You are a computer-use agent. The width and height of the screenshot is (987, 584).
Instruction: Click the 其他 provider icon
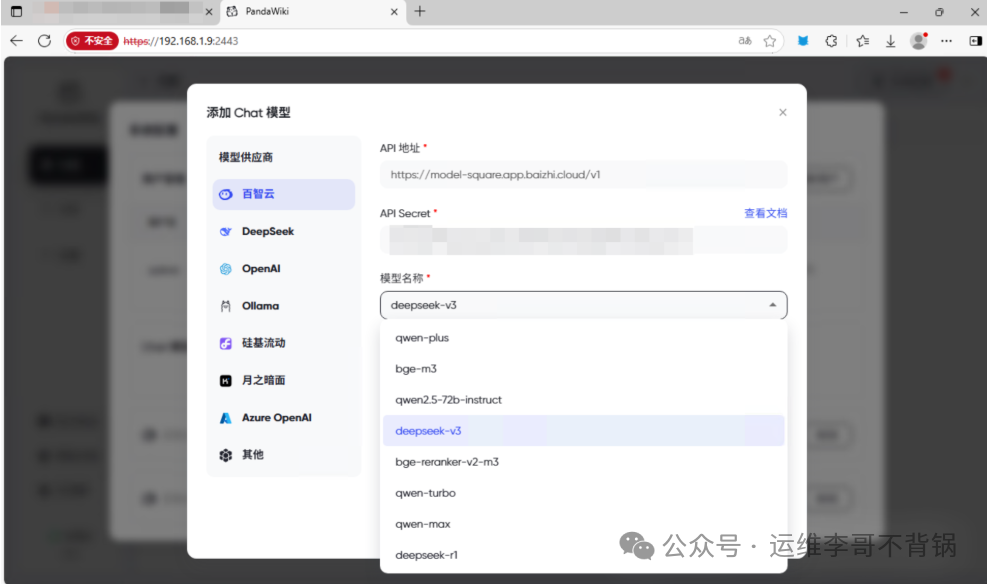click(x=225, y=455)
